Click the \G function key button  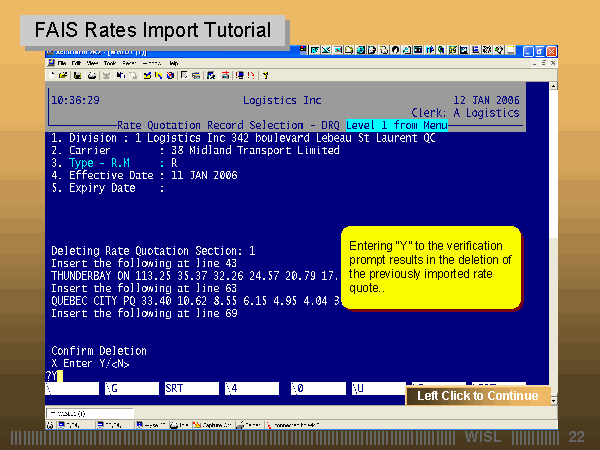point(129,388)
